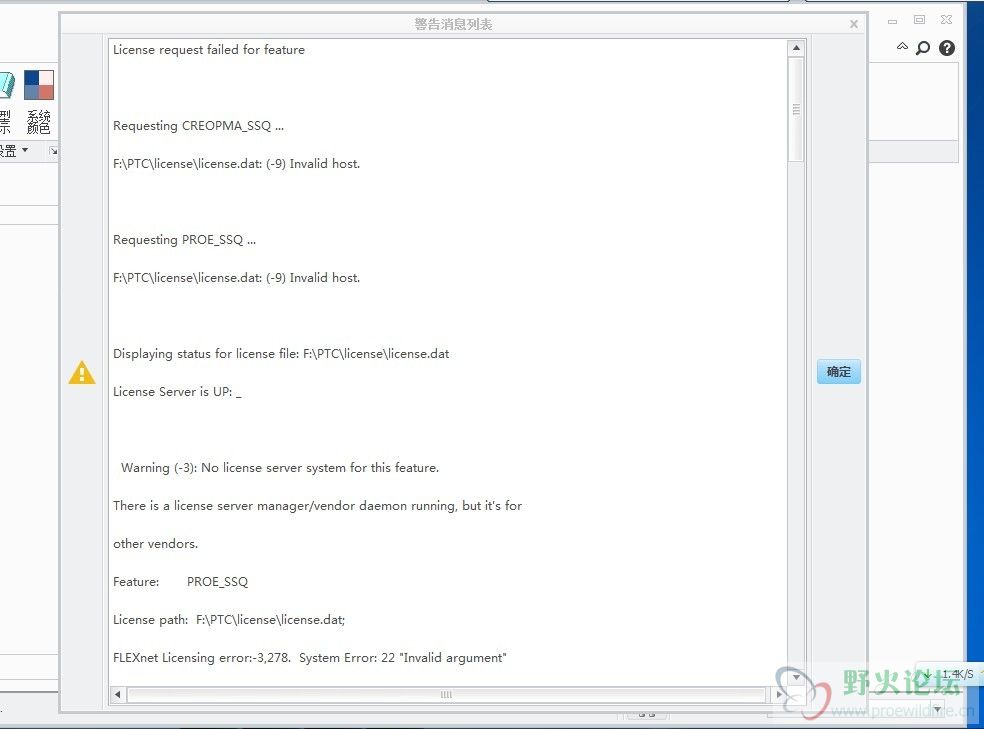The height and width of the screenshot is (729, 984).
Task: Close the main Creo window
Action: (946, 20)
